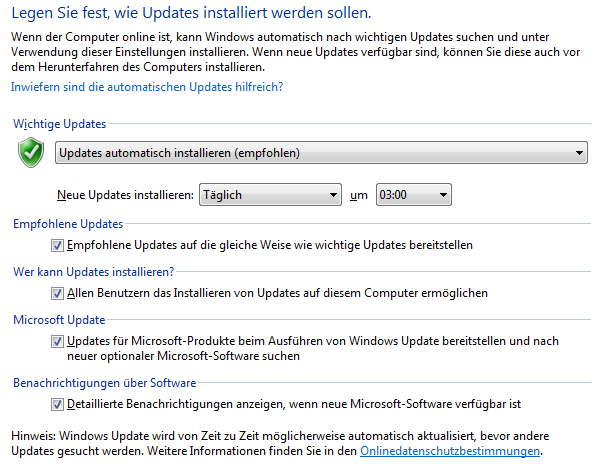The image size is (597, 468).
Task: Click the arrow of the important updates combo box
Action: 579,153
